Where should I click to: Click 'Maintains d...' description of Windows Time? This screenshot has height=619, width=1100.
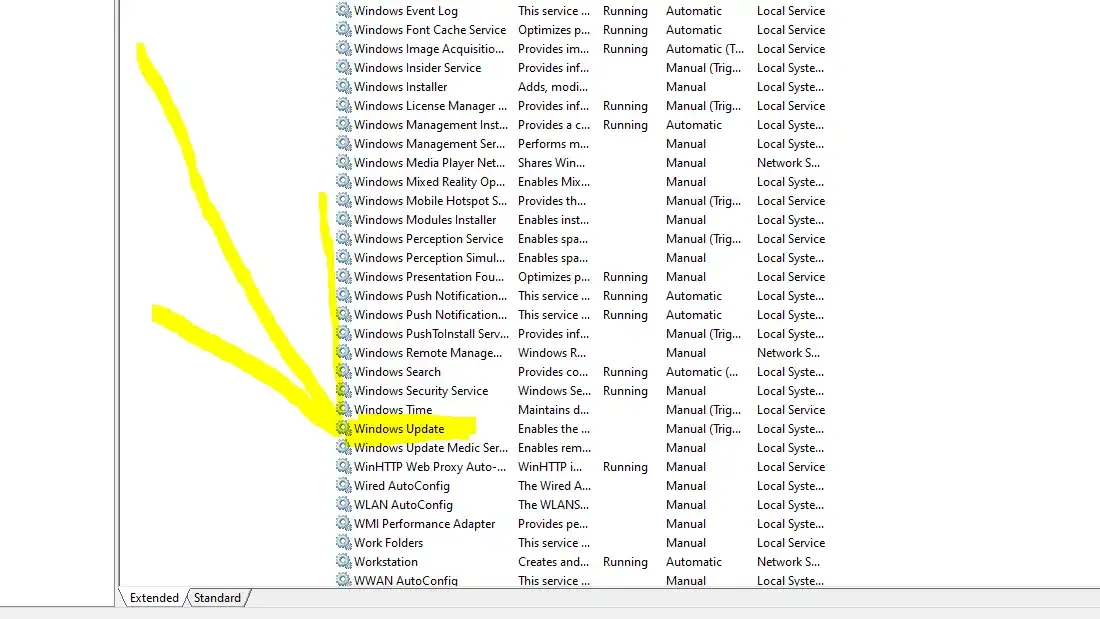pos(553,410)
